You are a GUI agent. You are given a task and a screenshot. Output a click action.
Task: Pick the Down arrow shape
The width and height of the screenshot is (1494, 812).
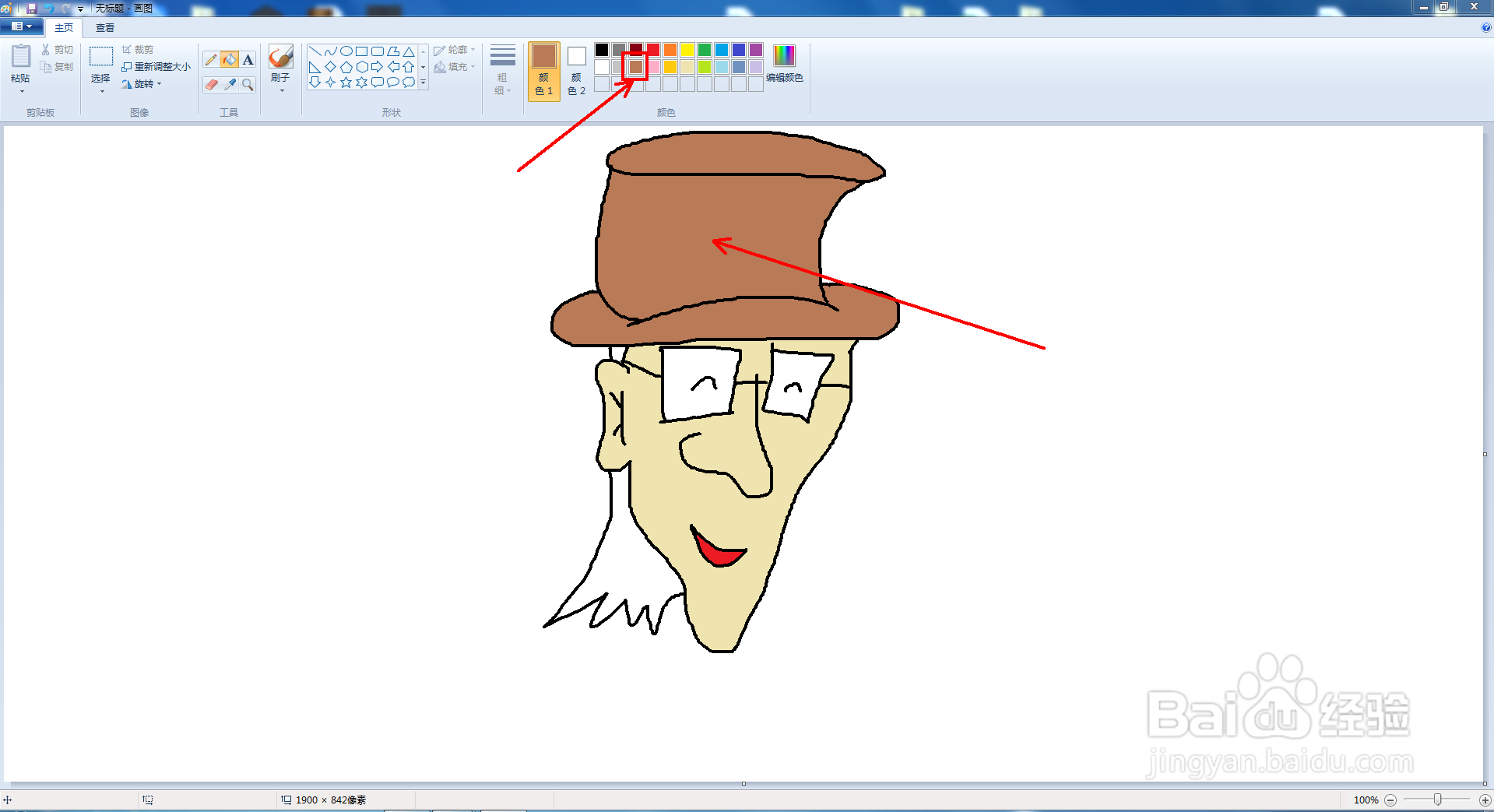[x=315, y=83]
